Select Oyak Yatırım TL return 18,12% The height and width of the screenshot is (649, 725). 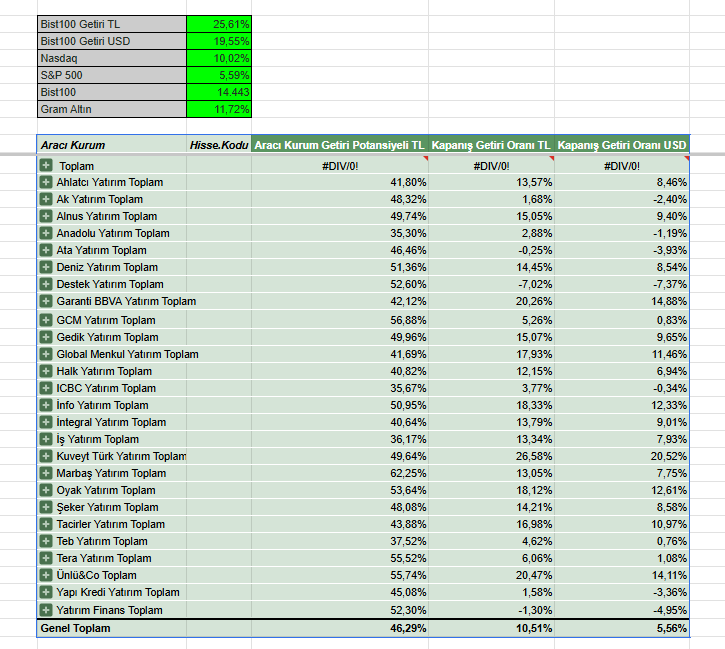point(491,490)
